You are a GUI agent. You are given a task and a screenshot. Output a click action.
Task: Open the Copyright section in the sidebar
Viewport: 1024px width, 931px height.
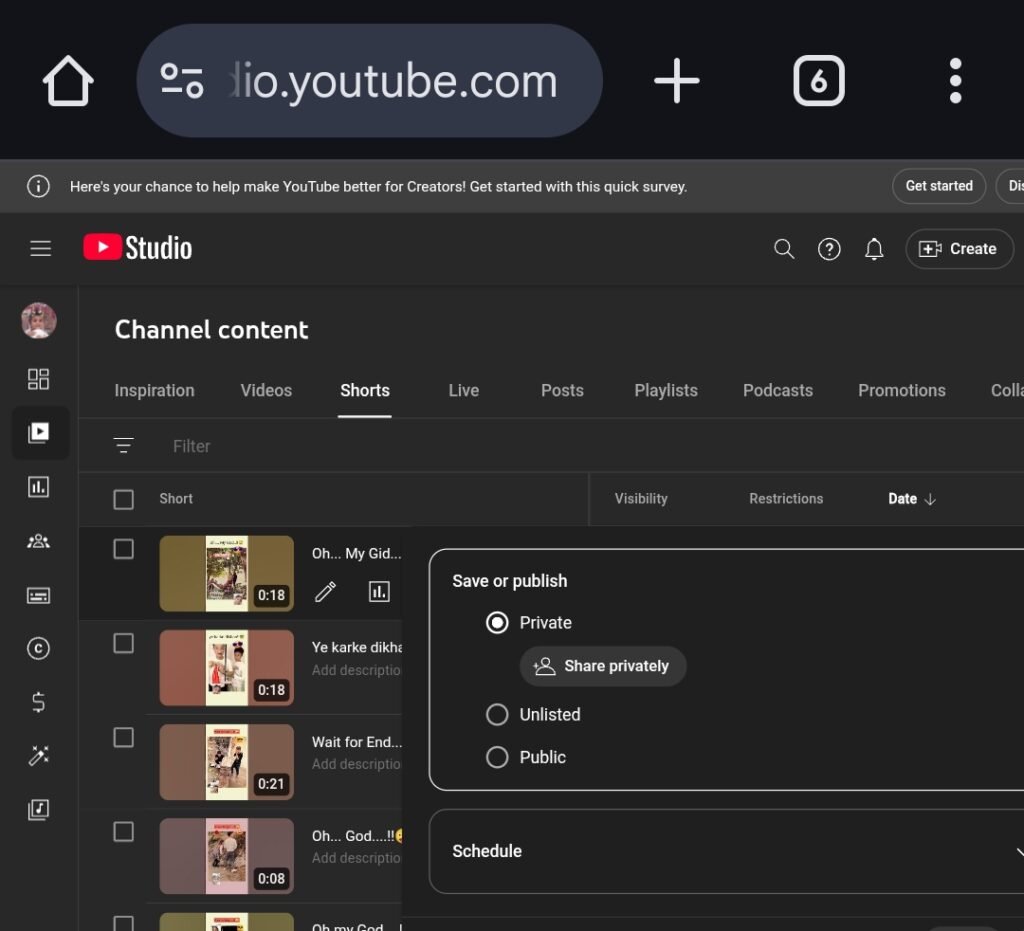pos(40,648)
